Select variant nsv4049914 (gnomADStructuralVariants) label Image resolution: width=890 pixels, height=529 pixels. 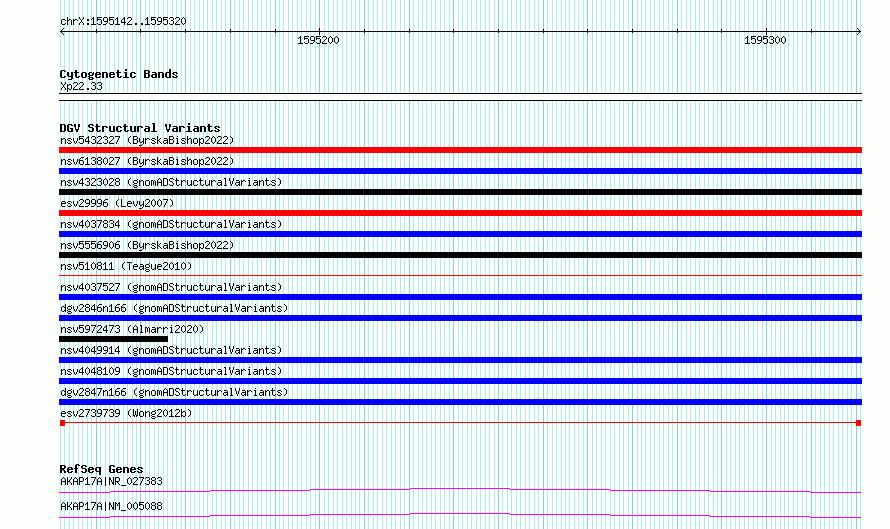coord(171,350)
